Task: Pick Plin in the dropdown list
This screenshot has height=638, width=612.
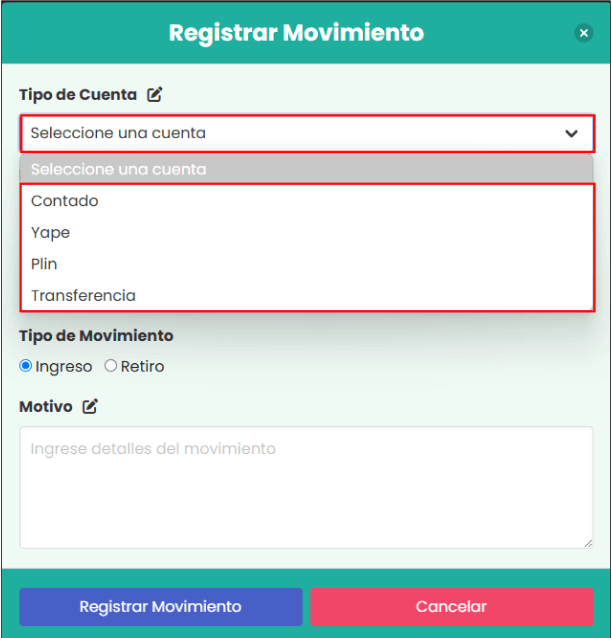Action: coord(44,264)
